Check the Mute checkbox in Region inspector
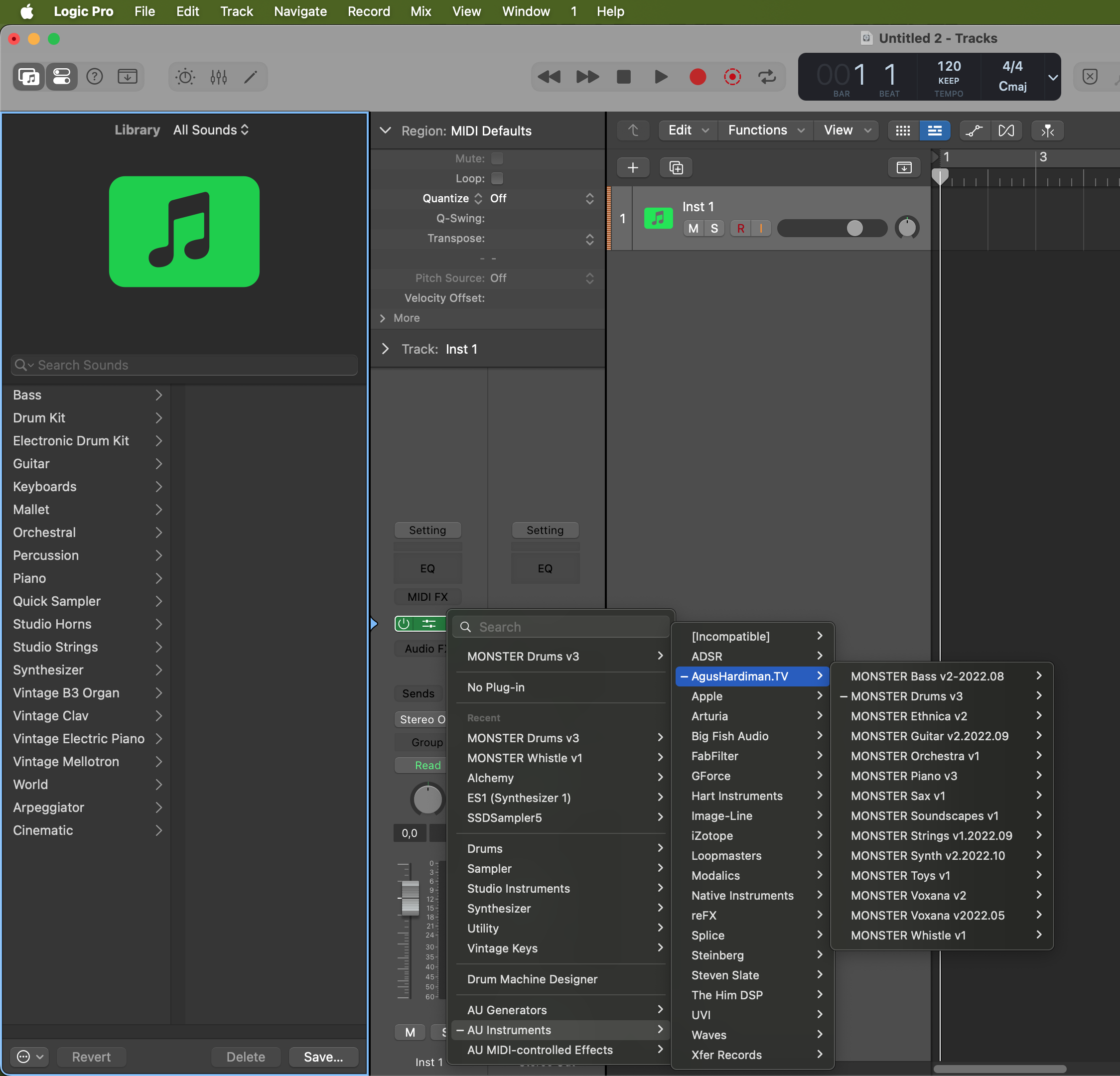This screenshot has height=1076, width=1120. click(x=497, y=158)
